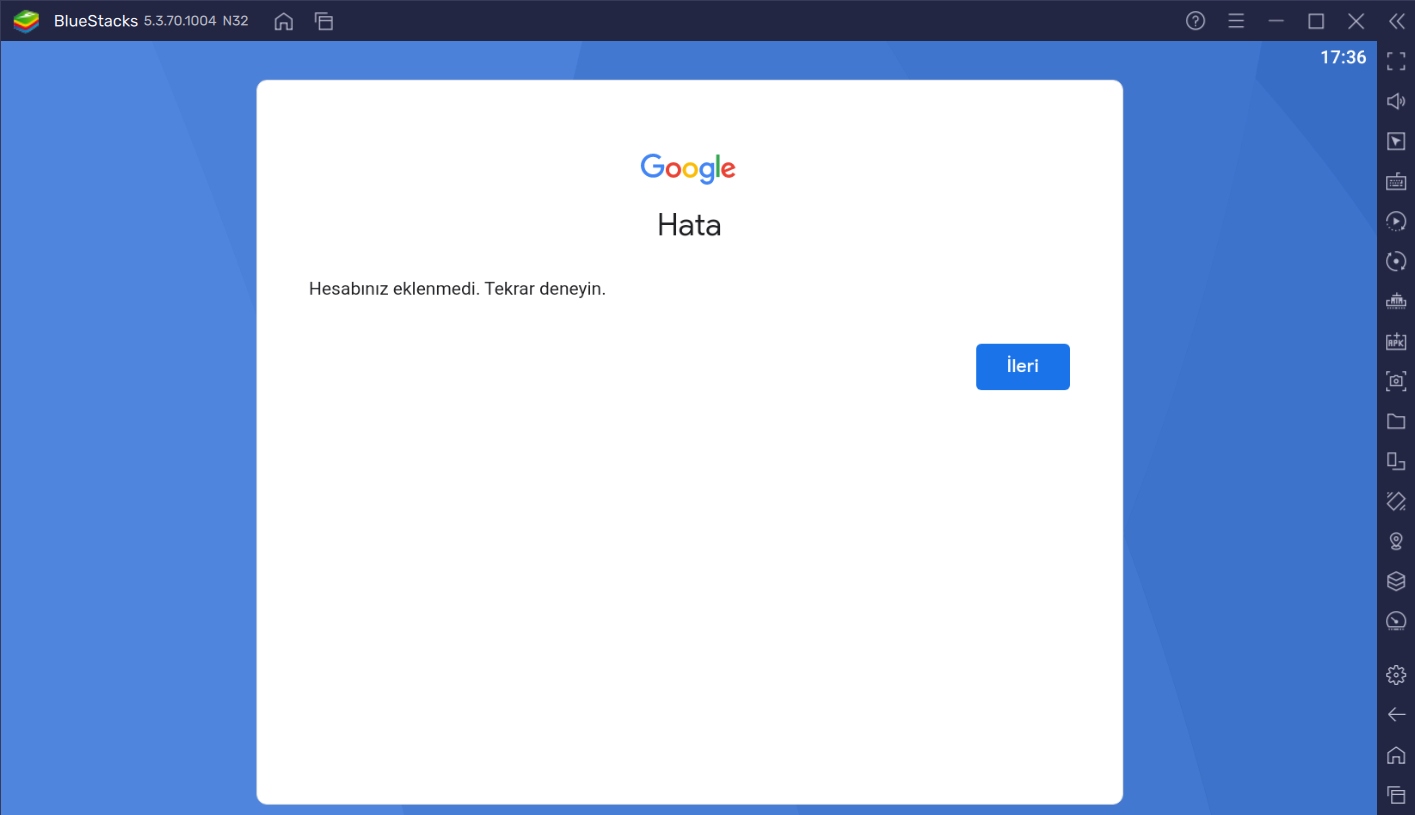Click the sync operations circular icon in the sidebar
Image resolution: width=1415 pixels, height=815 pixels.
click(1396, 261)
